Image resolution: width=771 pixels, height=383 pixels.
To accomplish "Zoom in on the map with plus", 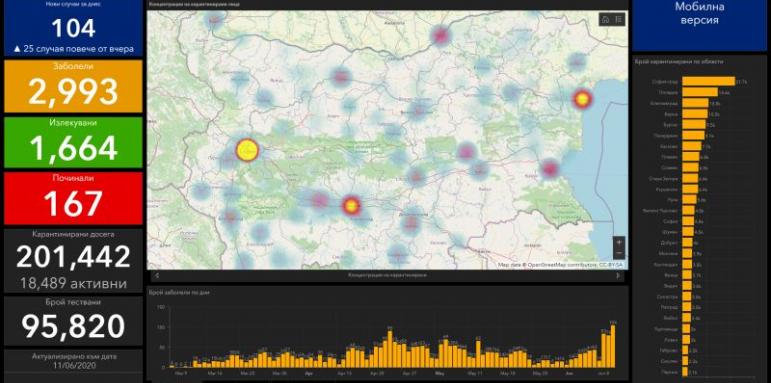I will tap(619, 242).
